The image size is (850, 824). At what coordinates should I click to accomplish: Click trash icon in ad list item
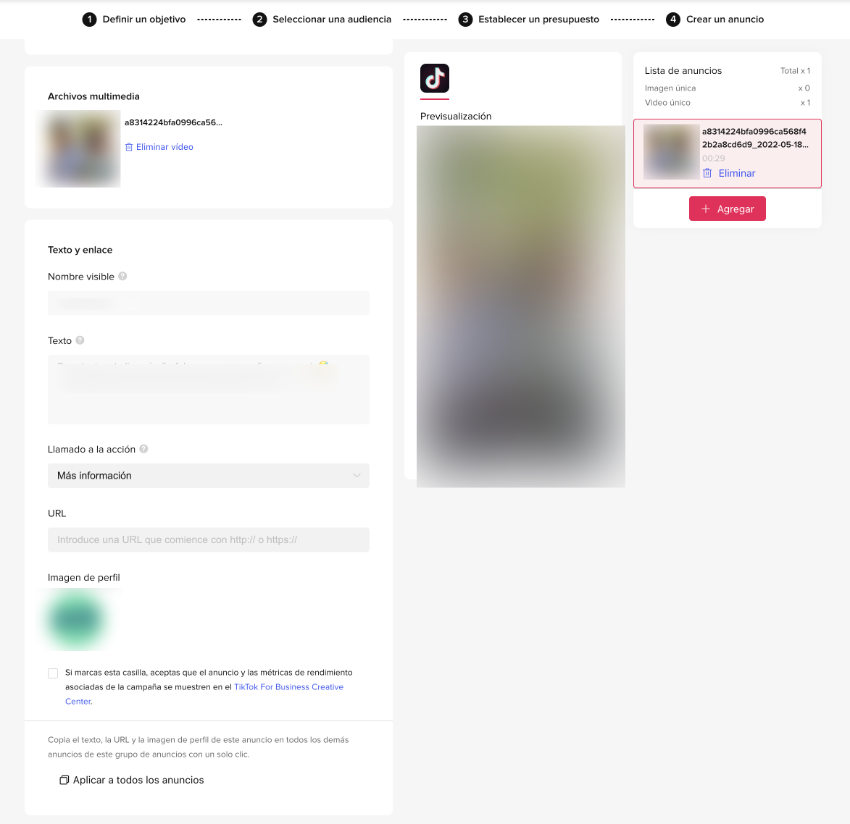707,173
